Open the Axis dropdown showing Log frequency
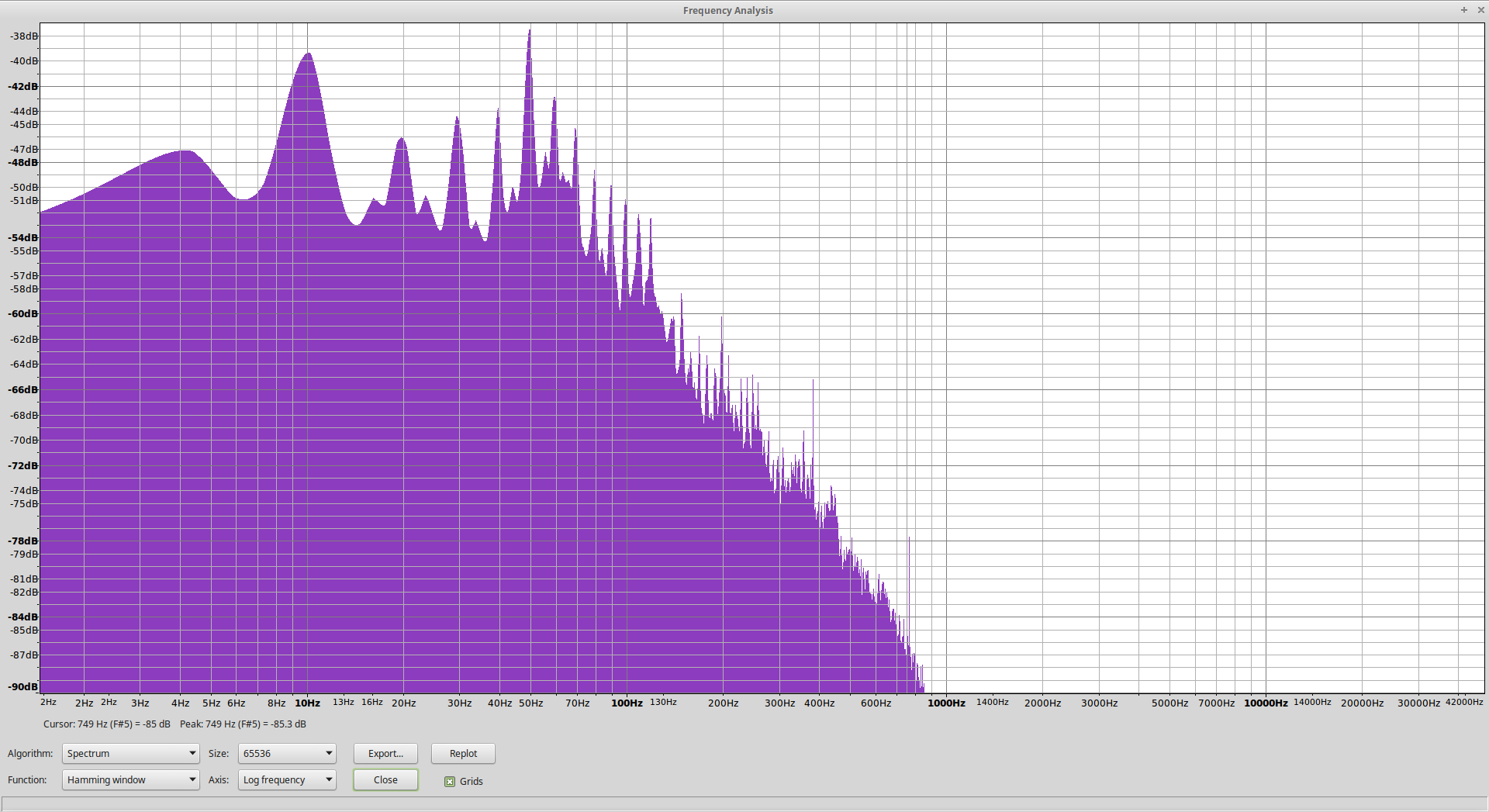 tap(287, 779)
